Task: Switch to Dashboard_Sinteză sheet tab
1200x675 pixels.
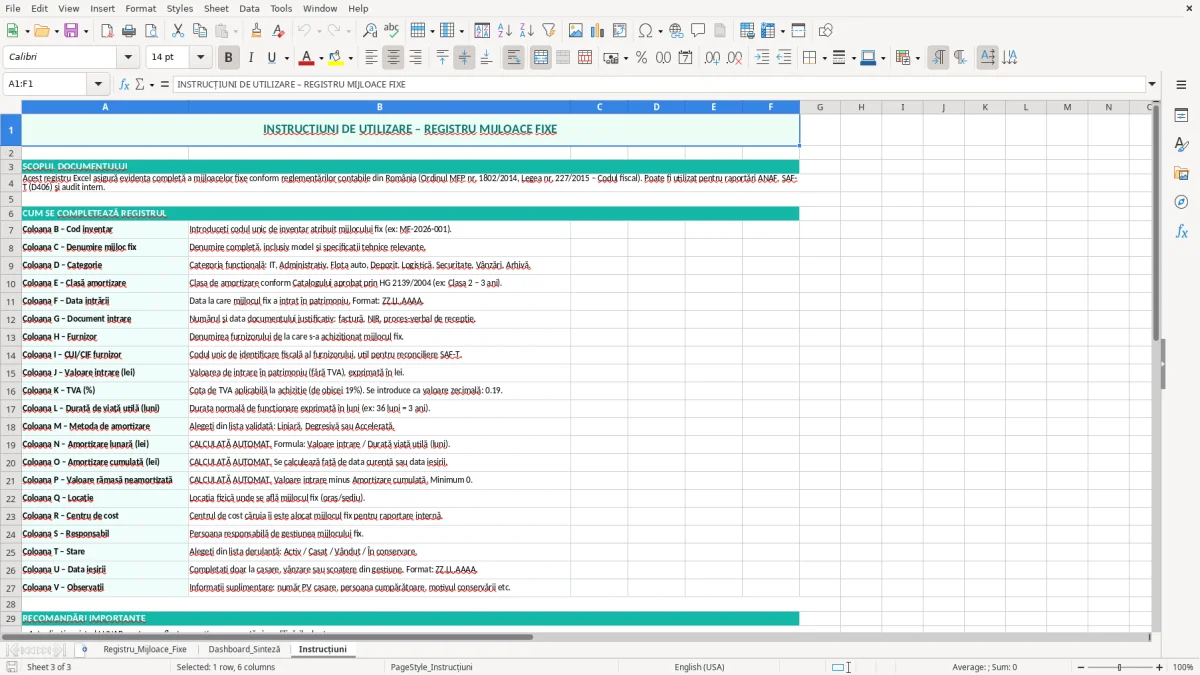Action: 244,649
